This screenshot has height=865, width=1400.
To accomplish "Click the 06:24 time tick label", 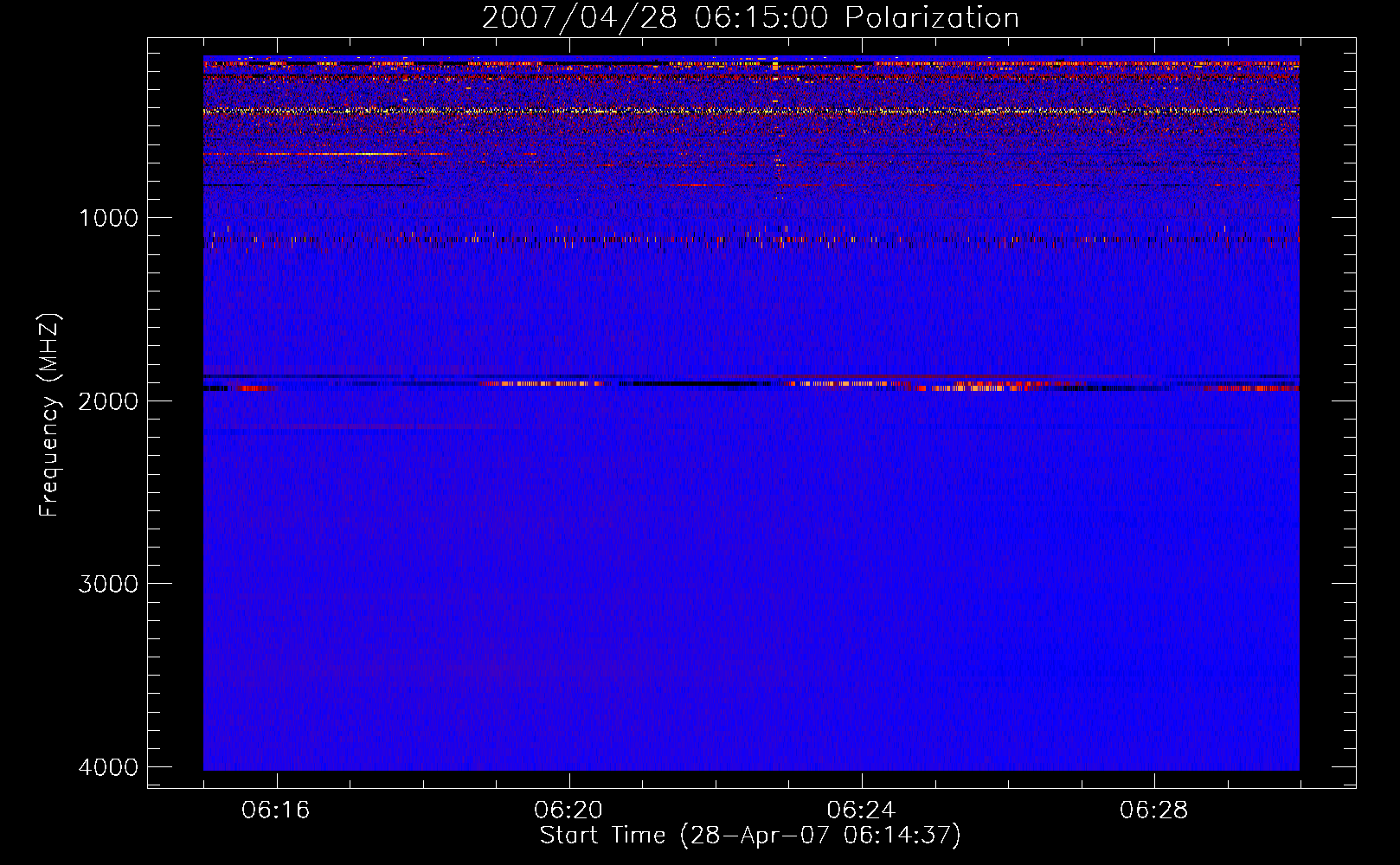I will pyautogui.click(x=861, y=811).
